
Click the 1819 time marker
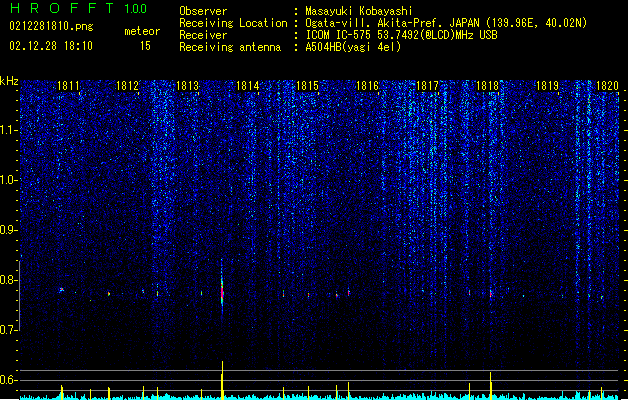tap(547, 86)
